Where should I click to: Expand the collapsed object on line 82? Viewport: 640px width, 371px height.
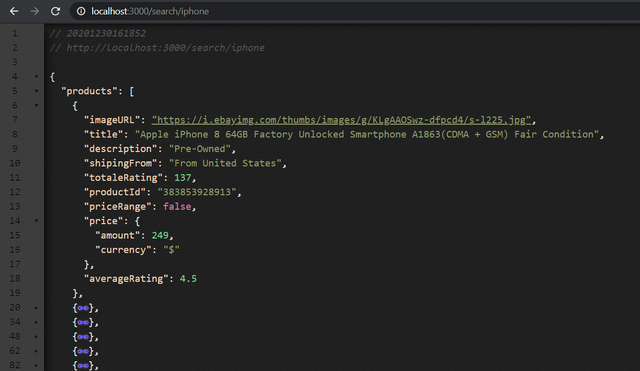(36, 365)
